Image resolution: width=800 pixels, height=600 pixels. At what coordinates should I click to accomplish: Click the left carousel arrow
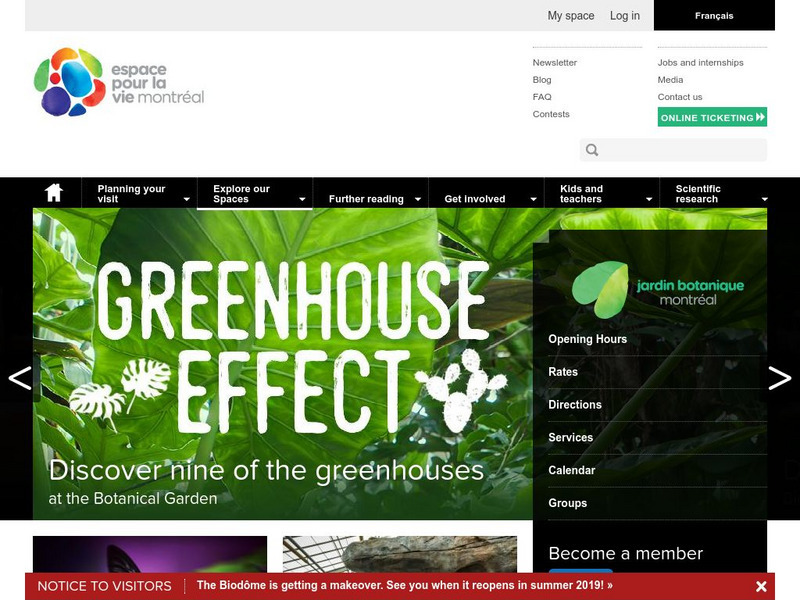tap(17, 380)
